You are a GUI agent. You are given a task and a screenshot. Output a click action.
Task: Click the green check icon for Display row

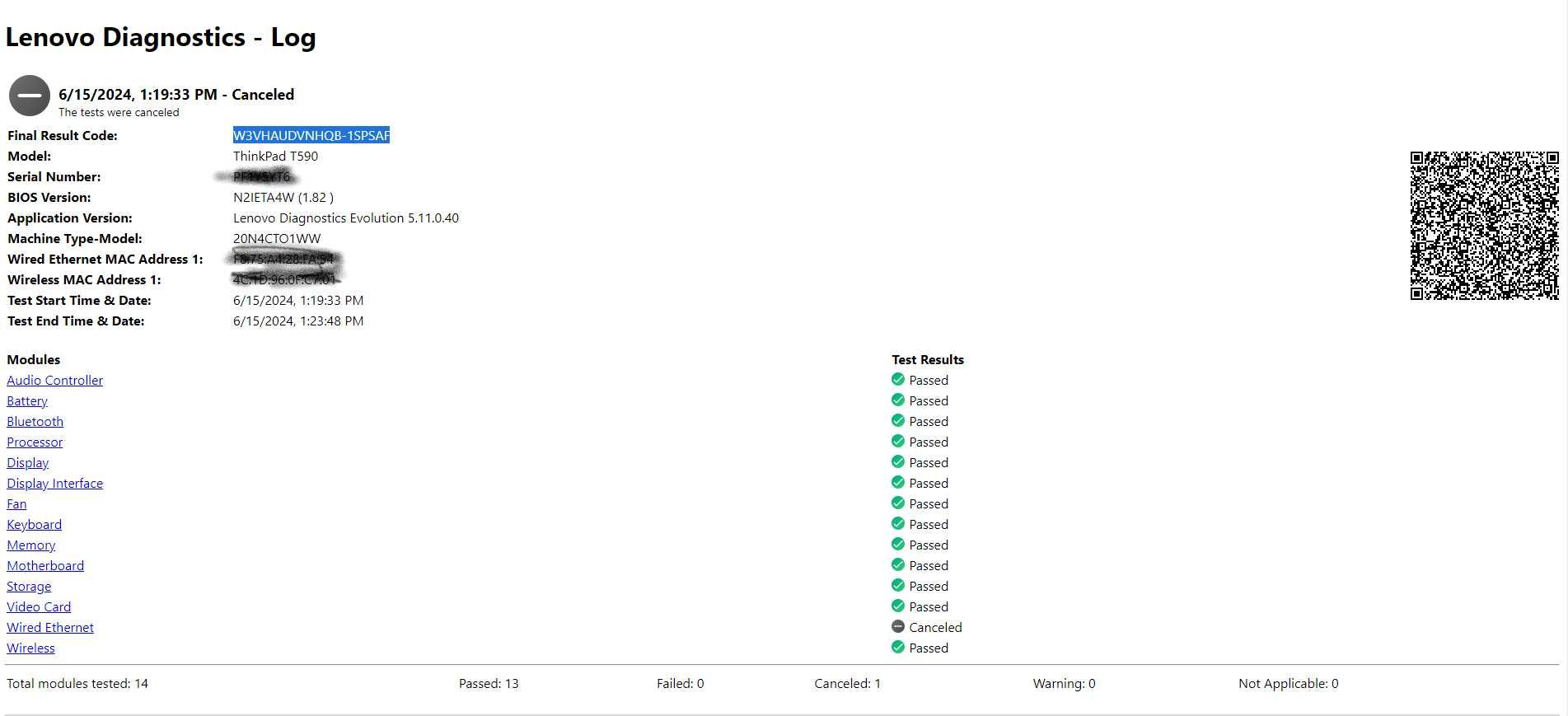[898, 461]
